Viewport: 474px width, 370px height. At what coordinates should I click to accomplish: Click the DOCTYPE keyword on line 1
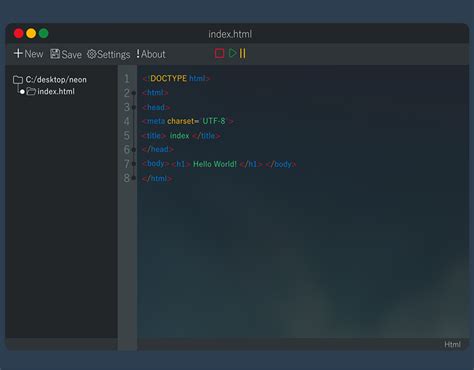168,78
